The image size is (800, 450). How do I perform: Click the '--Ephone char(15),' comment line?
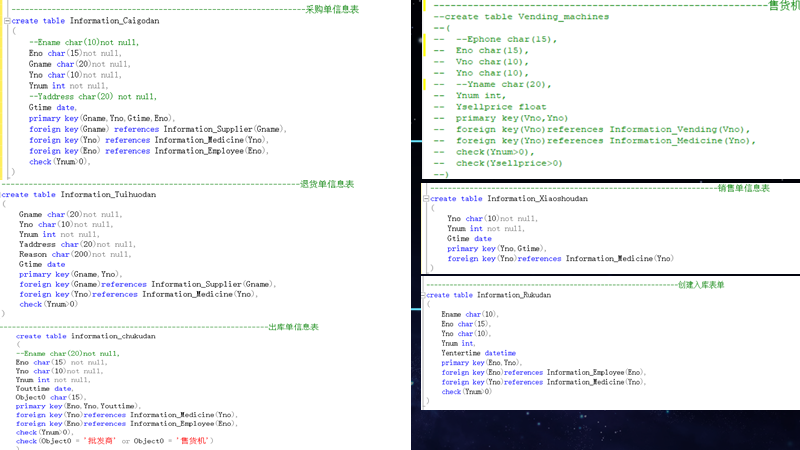506,39
